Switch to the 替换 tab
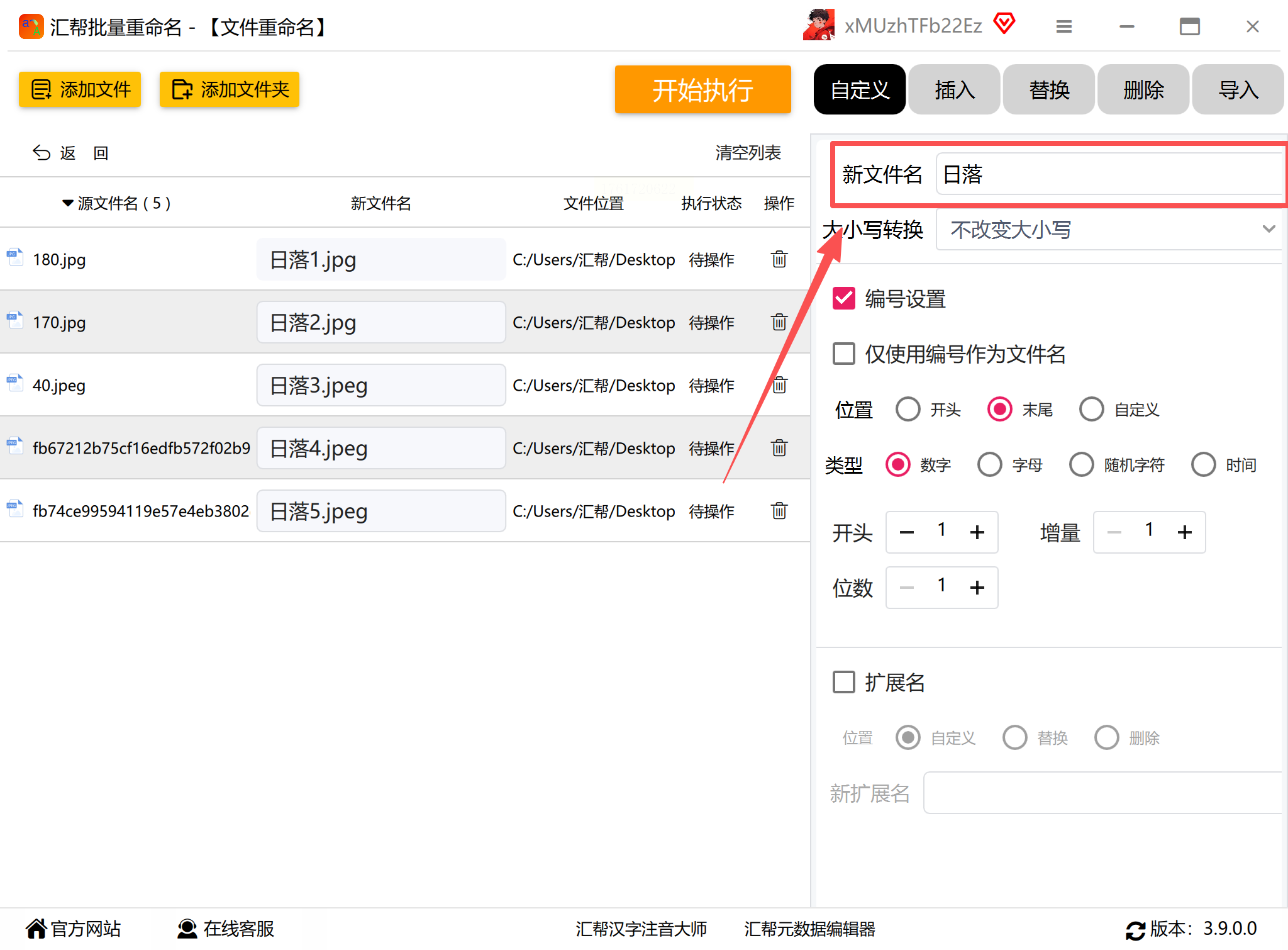Image resolution: width=1288 pixels, height=950 pixels. (x=1048, y=90)
